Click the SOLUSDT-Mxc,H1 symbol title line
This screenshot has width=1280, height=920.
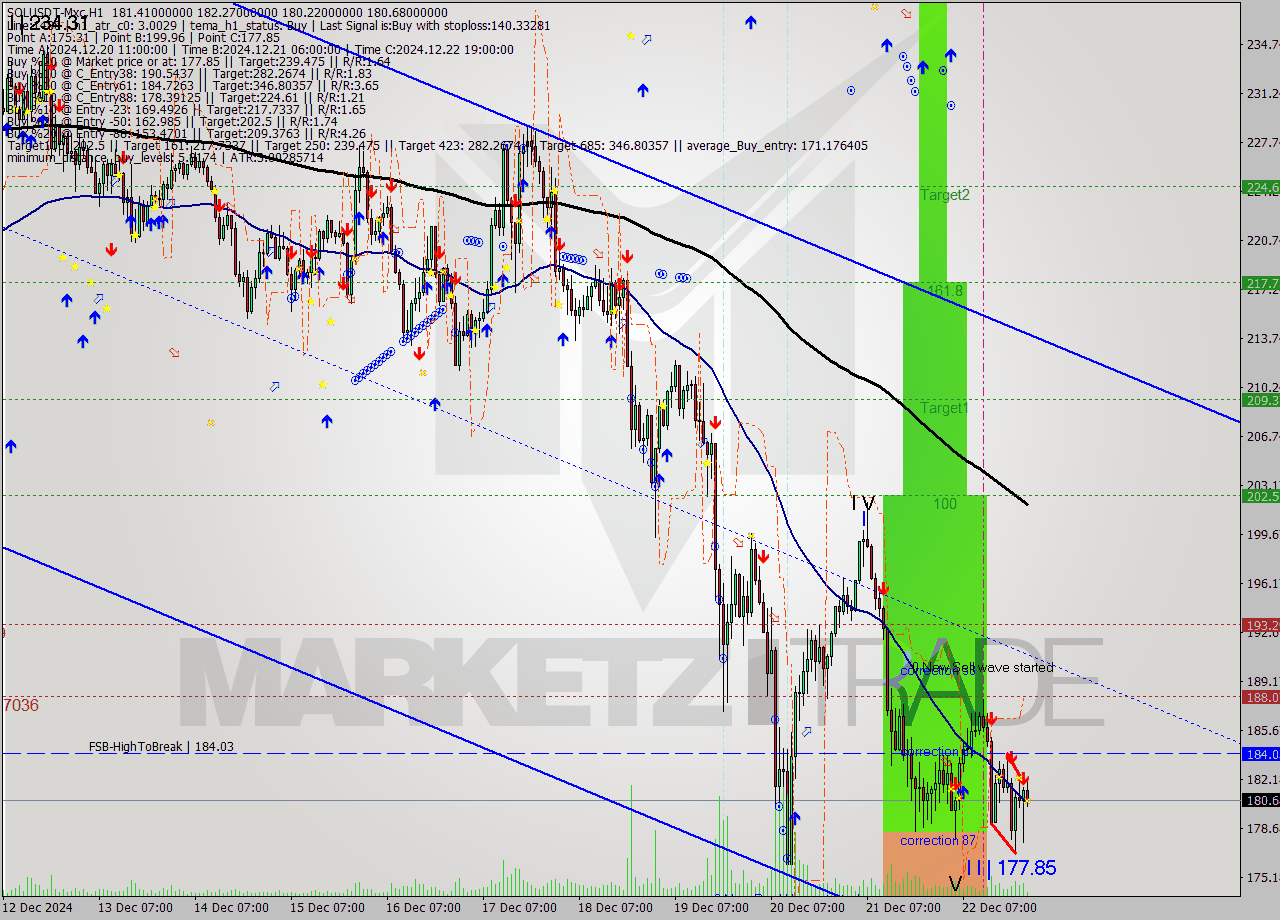[227, 13]
